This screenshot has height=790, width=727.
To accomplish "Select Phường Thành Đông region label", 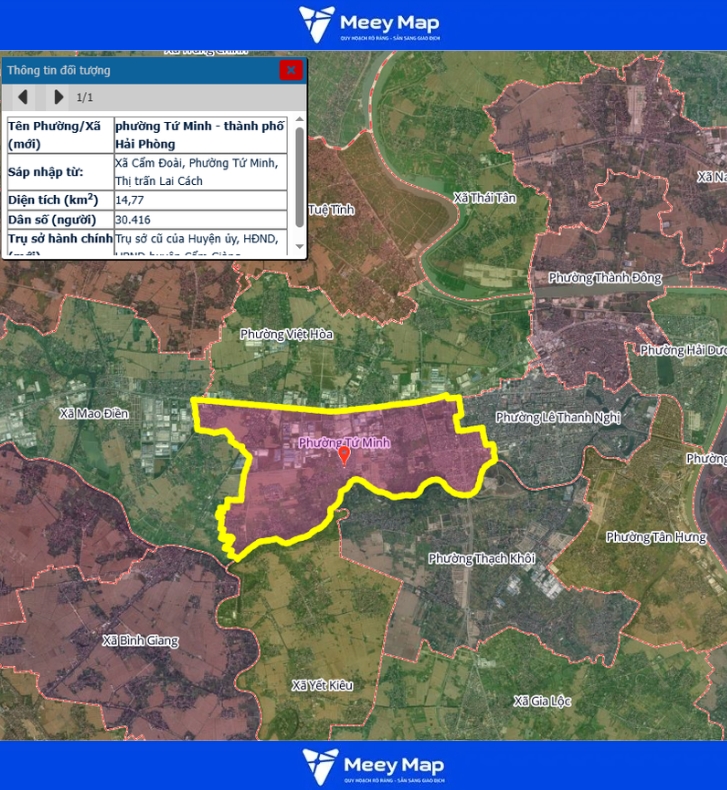I will pyautogui.click(x=604, y=277).
